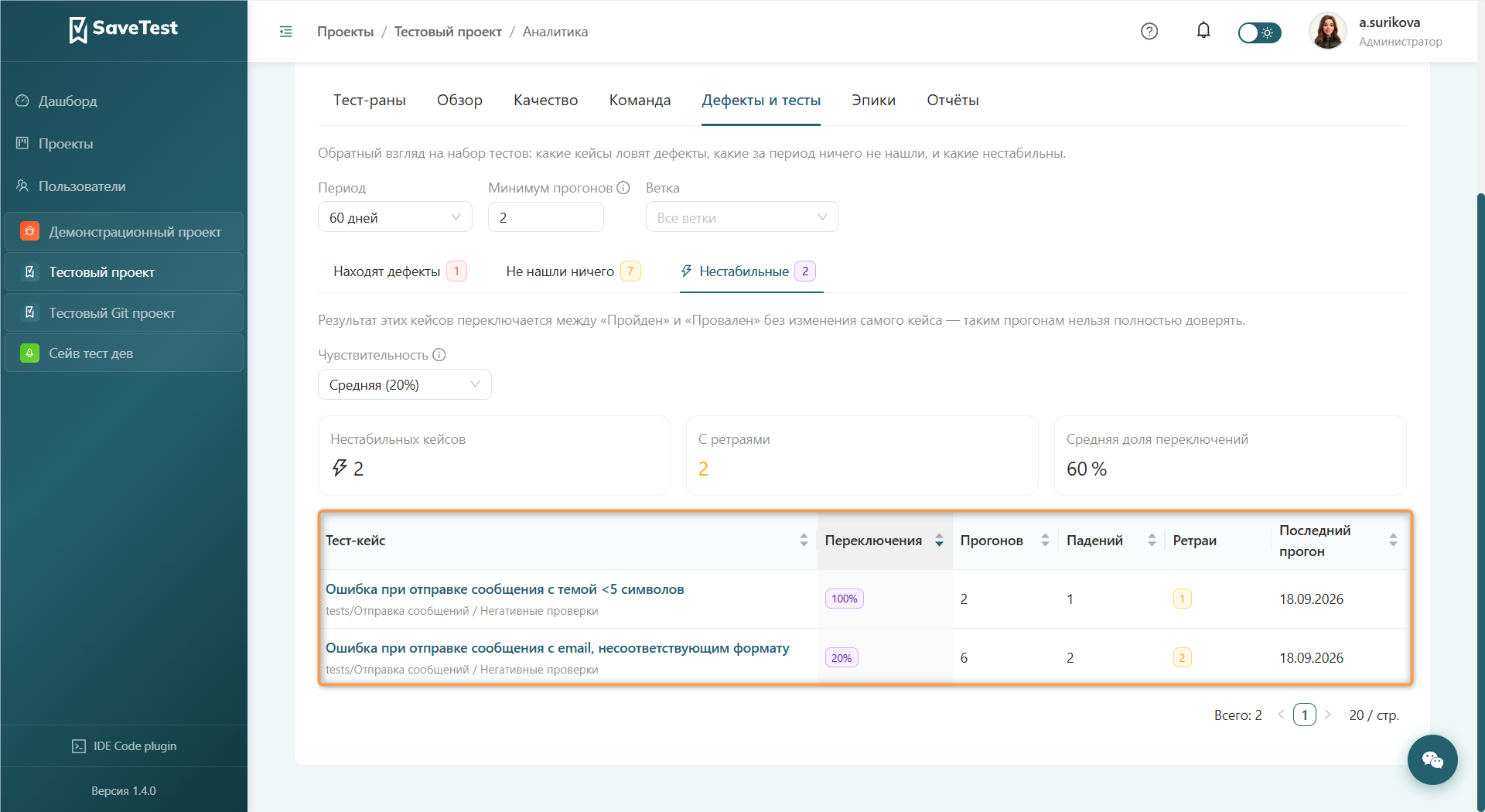This screenshot has width=1485, height=812.
Task: Open a.surikova user avatar
Action: click(x=1328, y=32)
